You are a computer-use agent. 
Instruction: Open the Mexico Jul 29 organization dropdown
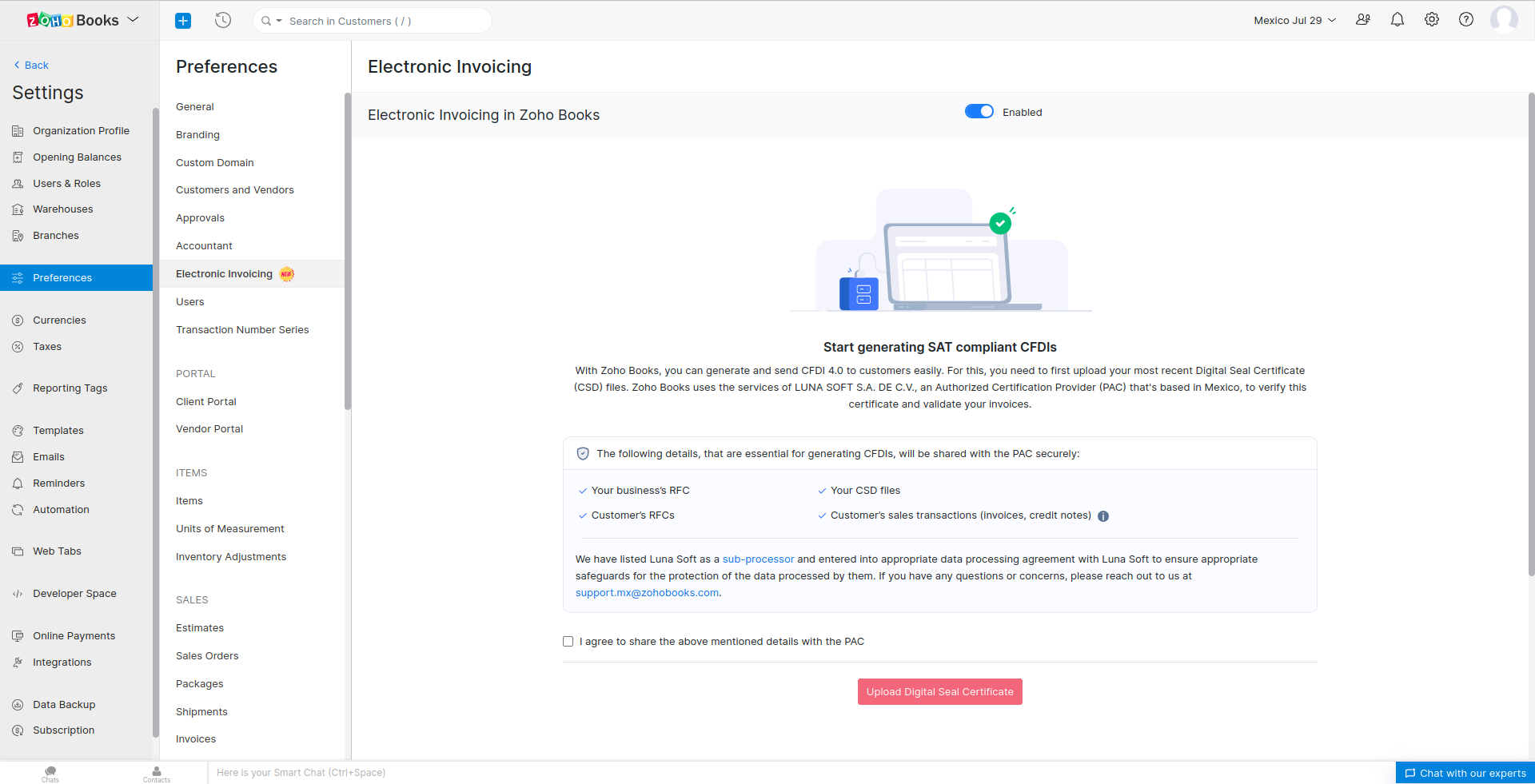pos(1294,20)
